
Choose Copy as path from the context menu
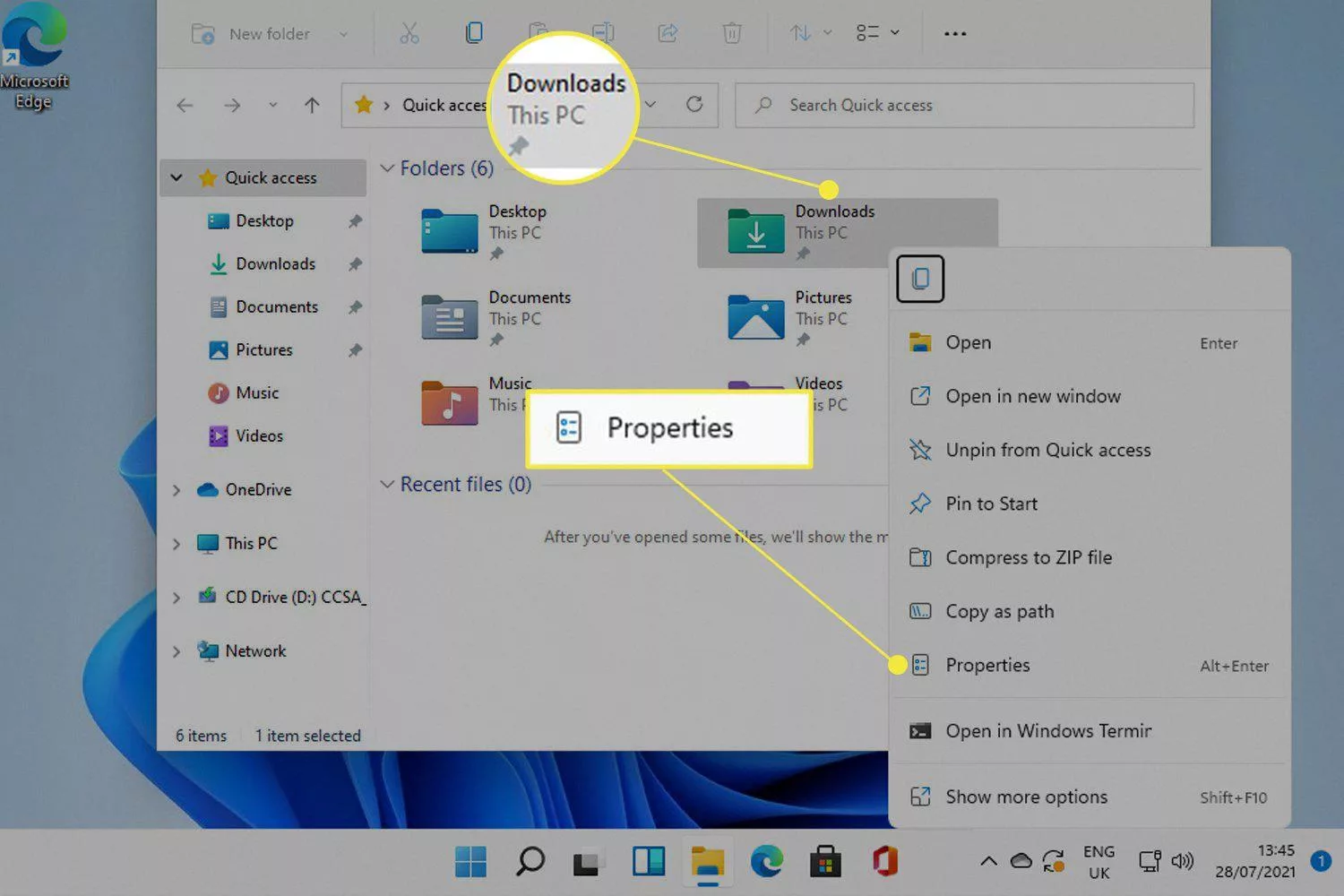1000,611
